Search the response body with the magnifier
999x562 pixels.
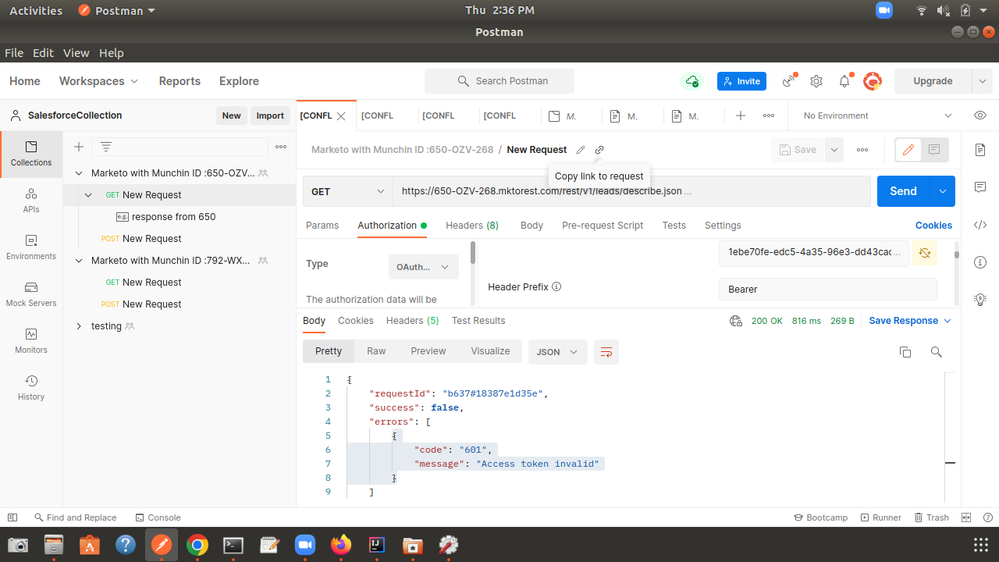click(x=936, y=352)
